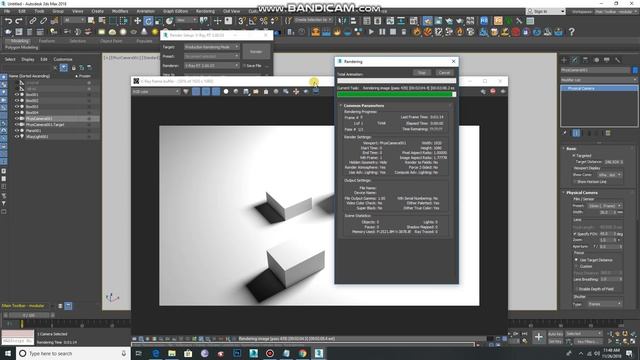Open File Explorer from the taskbar

[172, 353]
